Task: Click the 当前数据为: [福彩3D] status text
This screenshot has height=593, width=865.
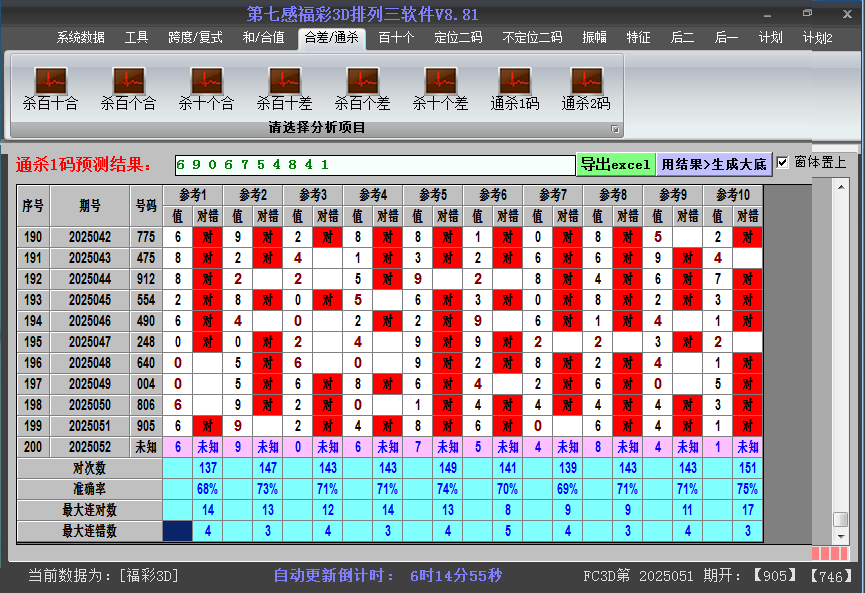Action: (104, 576)
